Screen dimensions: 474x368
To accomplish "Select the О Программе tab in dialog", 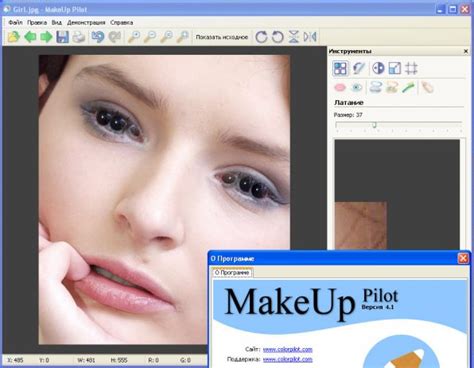I will pyautogui.click(x=232, y=272).
